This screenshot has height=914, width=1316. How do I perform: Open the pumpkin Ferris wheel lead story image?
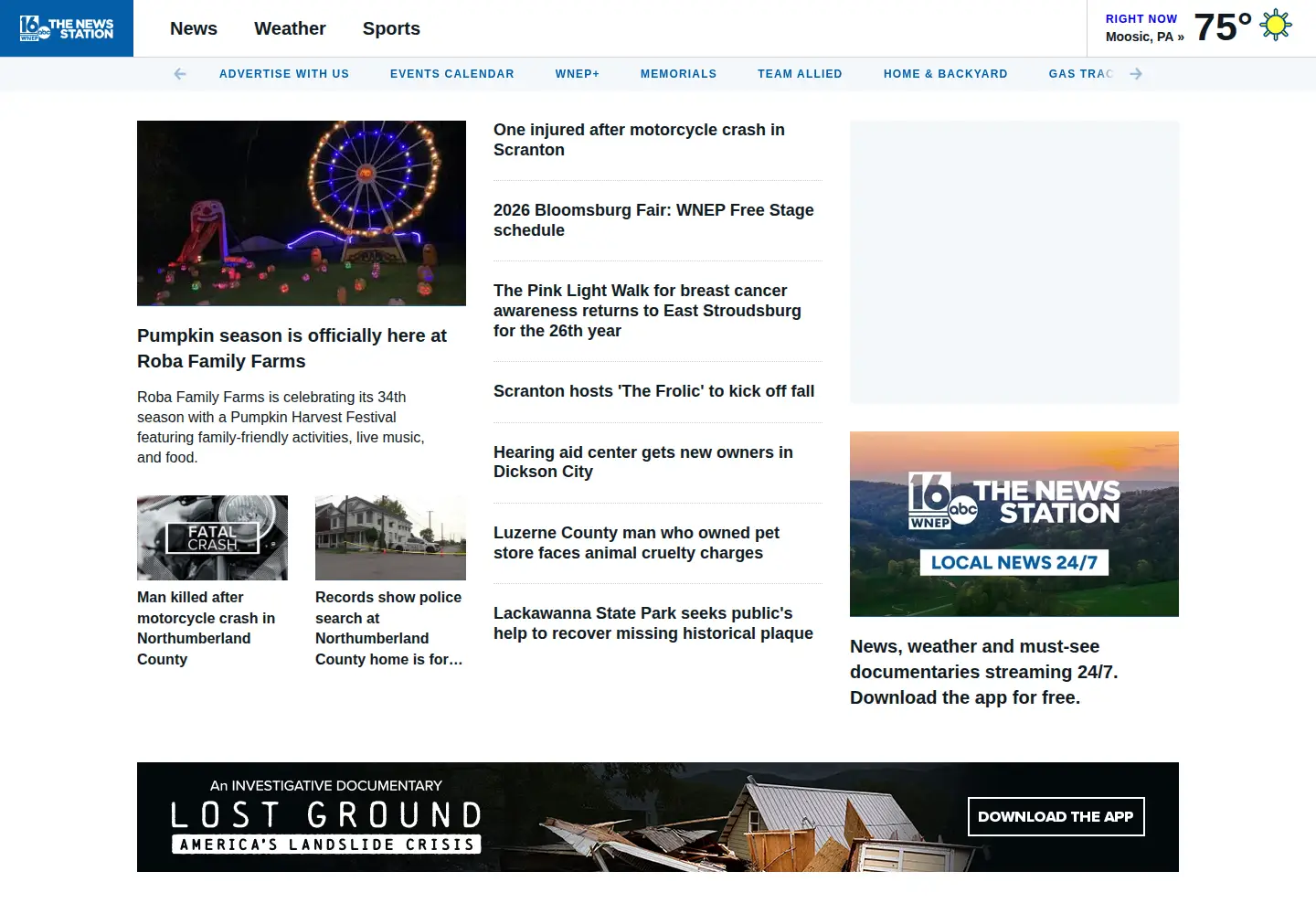[302, 213]
